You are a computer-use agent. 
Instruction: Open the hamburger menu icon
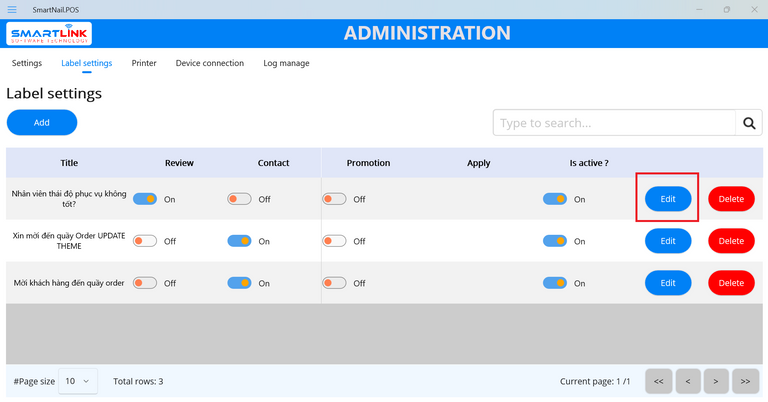click(x=12, y=9)
